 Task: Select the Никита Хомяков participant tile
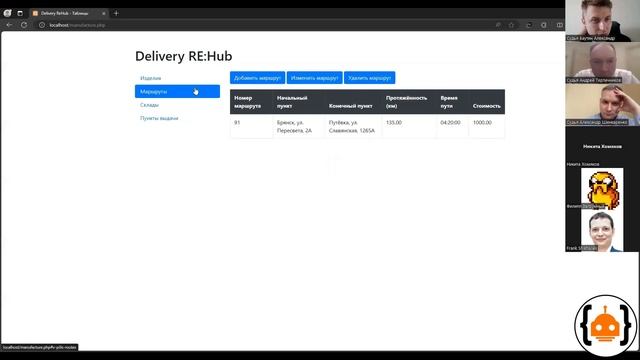click(x=602, y=146)
